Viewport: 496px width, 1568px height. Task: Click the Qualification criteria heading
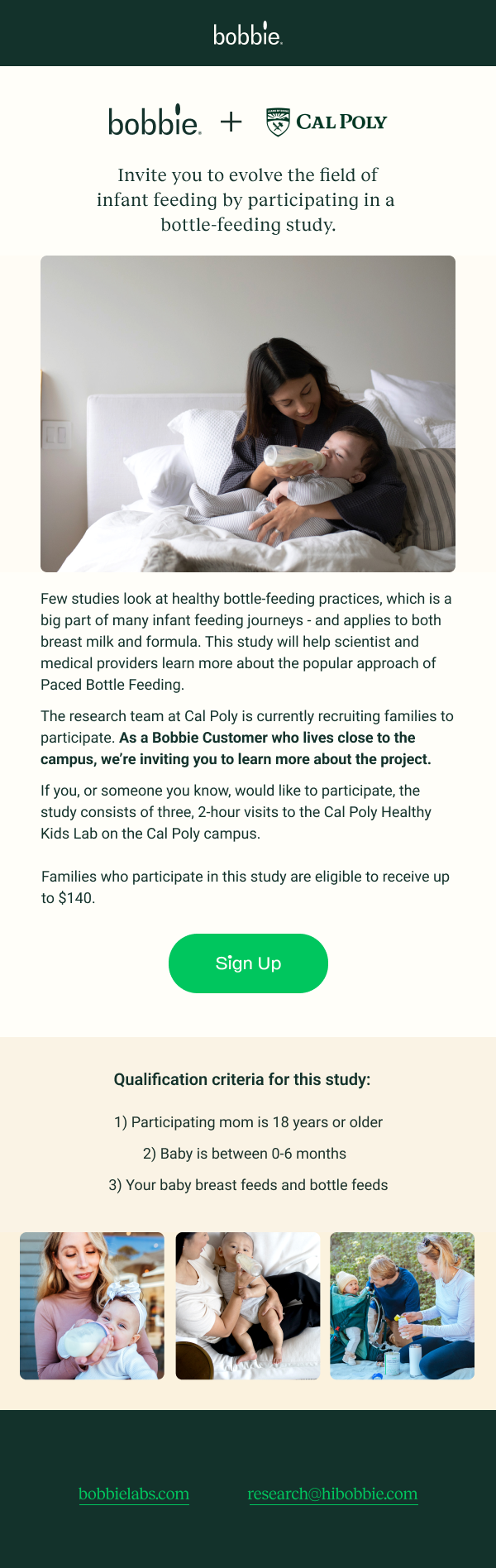242,1079
